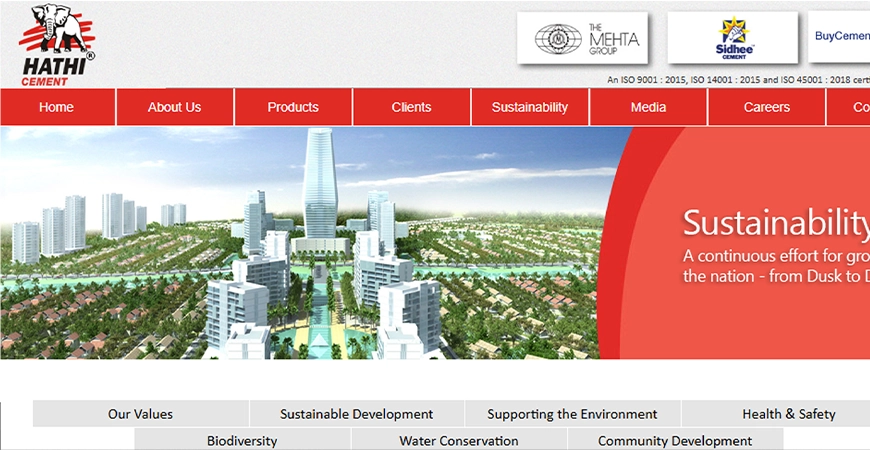Navigate to the Careers page

[x=766, y=107]
